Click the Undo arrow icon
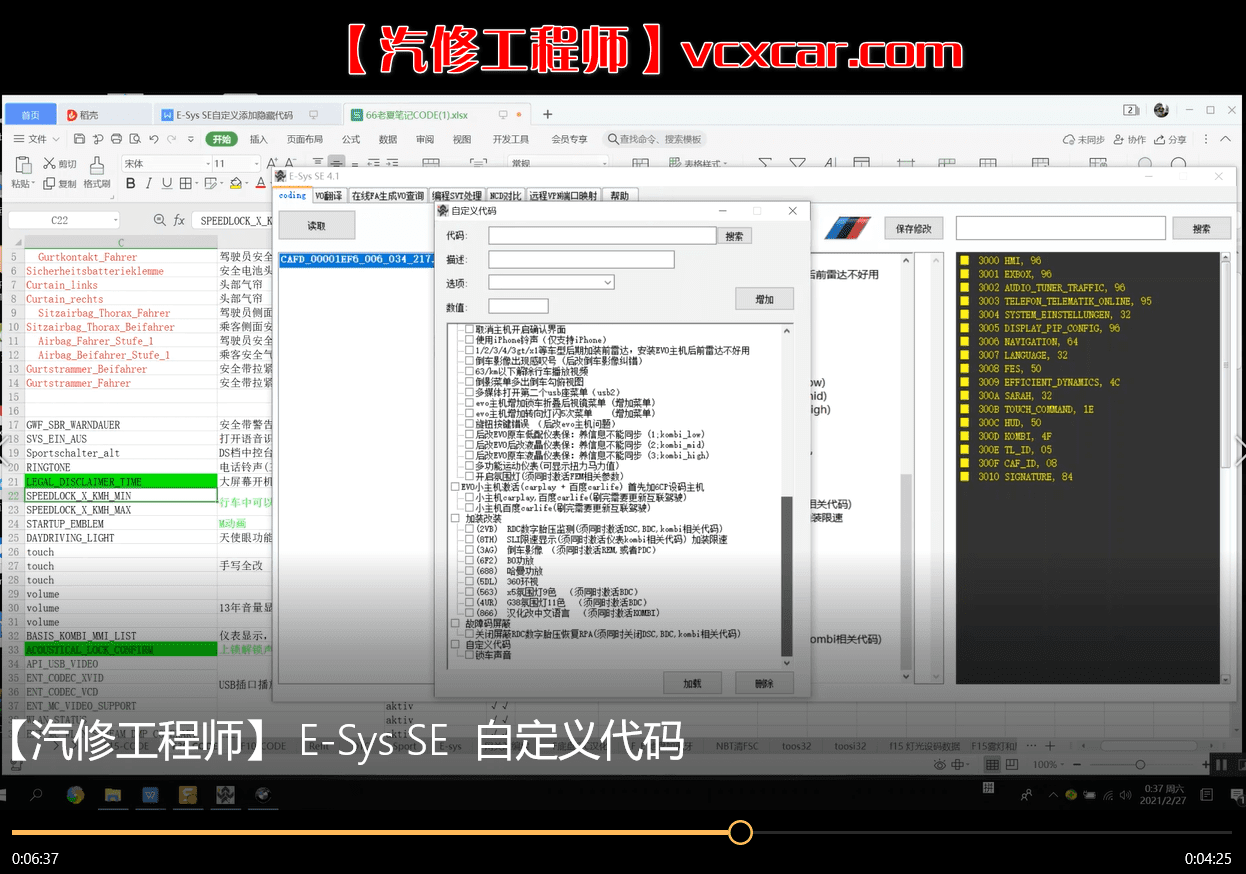This screenshot has width=1246, height=874. (x=153, y=139)
